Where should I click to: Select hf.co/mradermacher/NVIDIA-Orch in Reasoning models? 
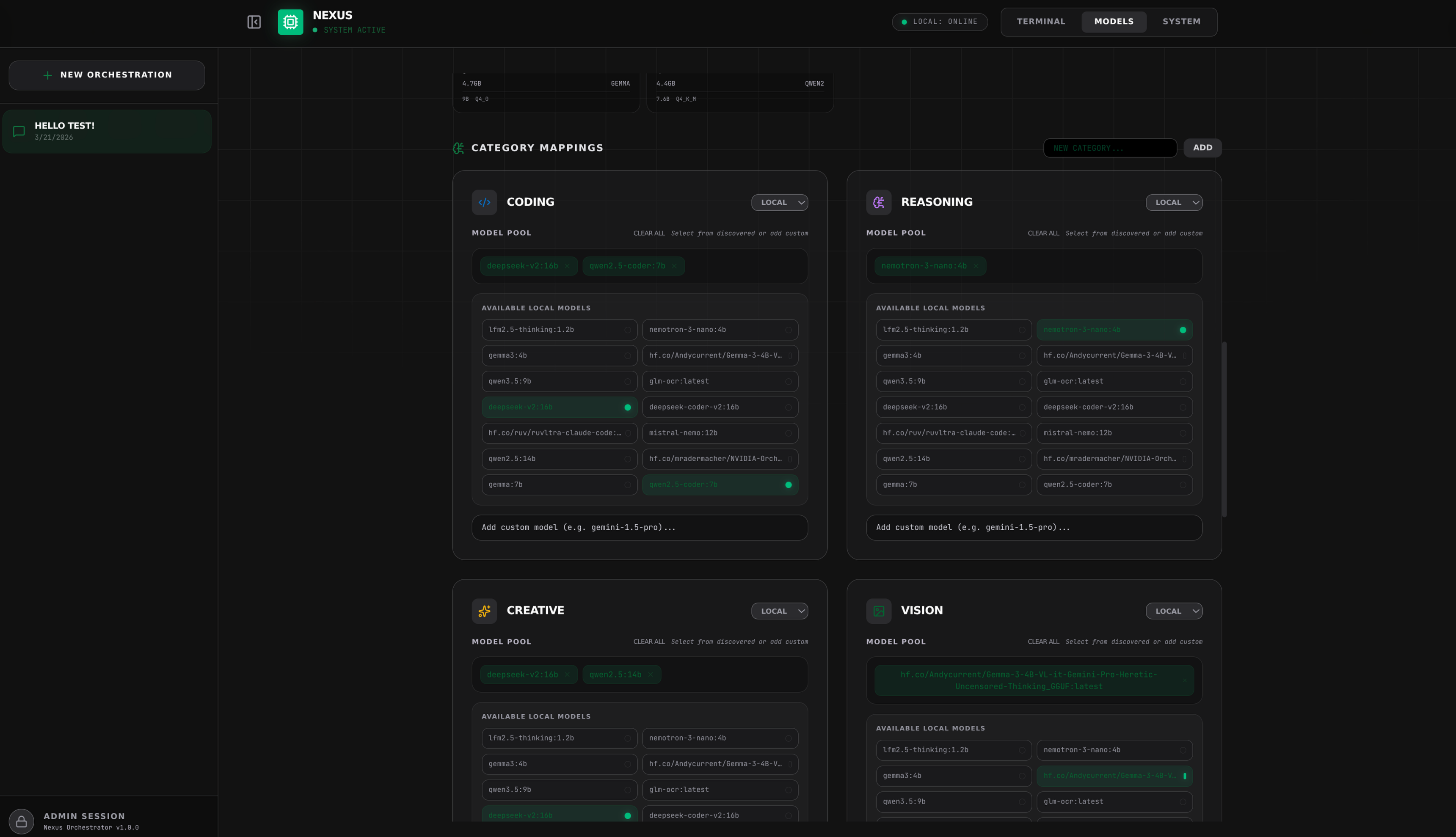(x=1114, y=459)
